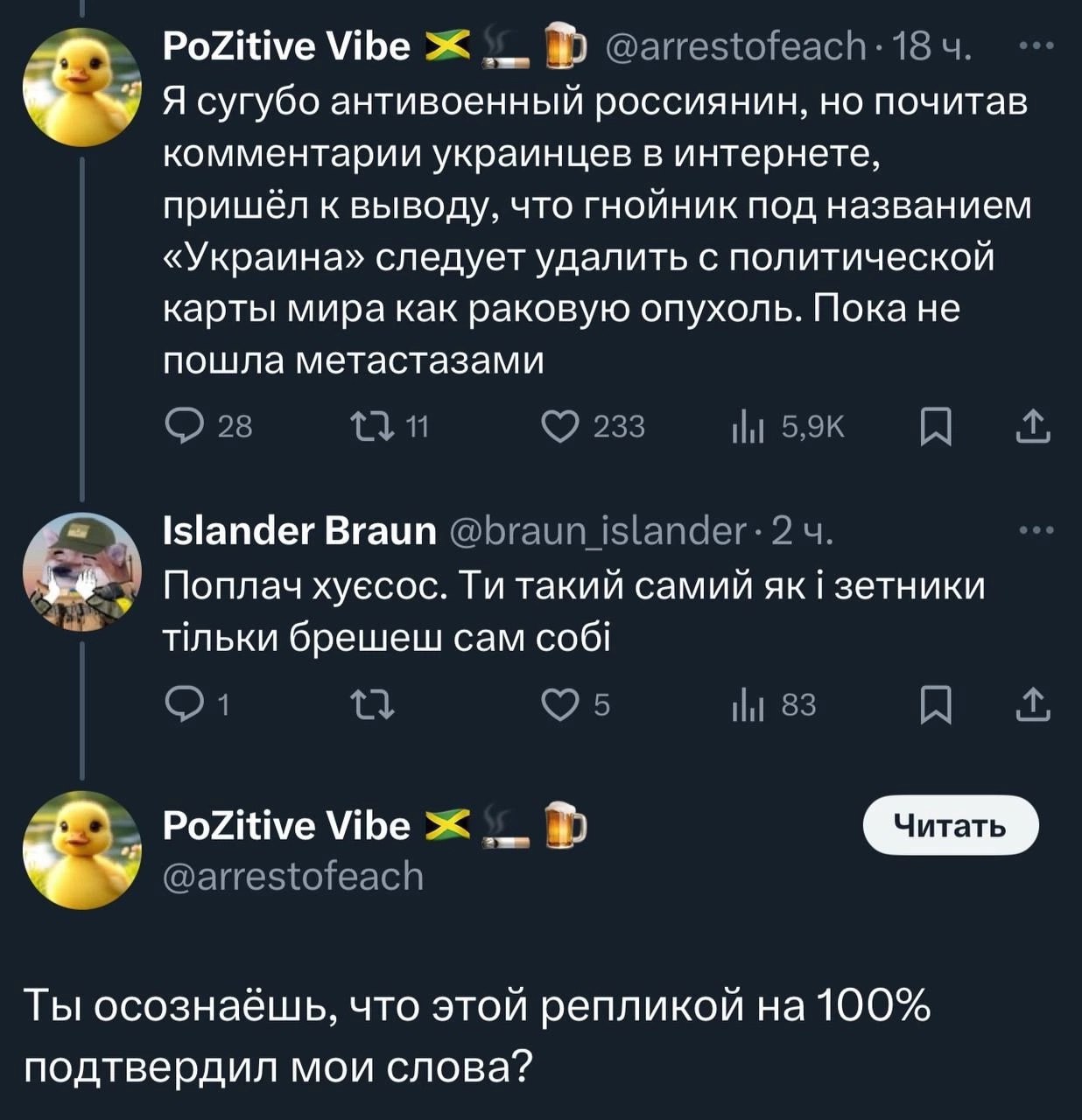Share the first PoZitive Vibe tweet
This screenshot has height=1120, width=1082.
coord(1033,427)
